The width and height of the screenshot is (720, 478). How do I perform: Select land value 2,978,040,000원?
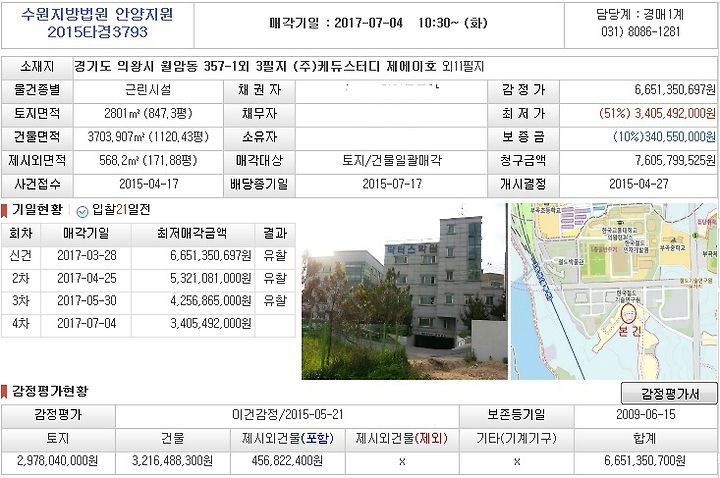(x=57, y=461)
